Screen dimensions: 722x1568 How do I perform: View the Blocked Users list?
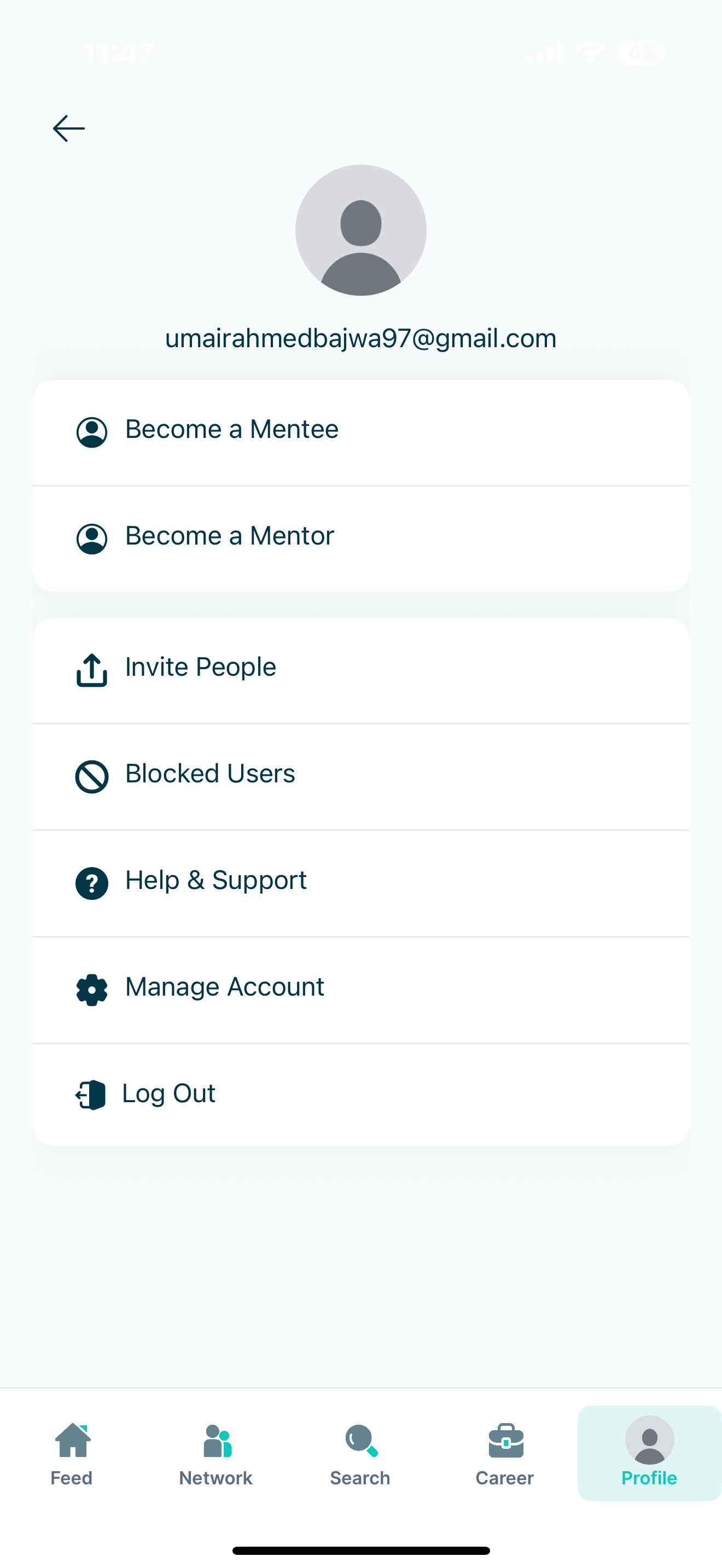coord(210,774)
